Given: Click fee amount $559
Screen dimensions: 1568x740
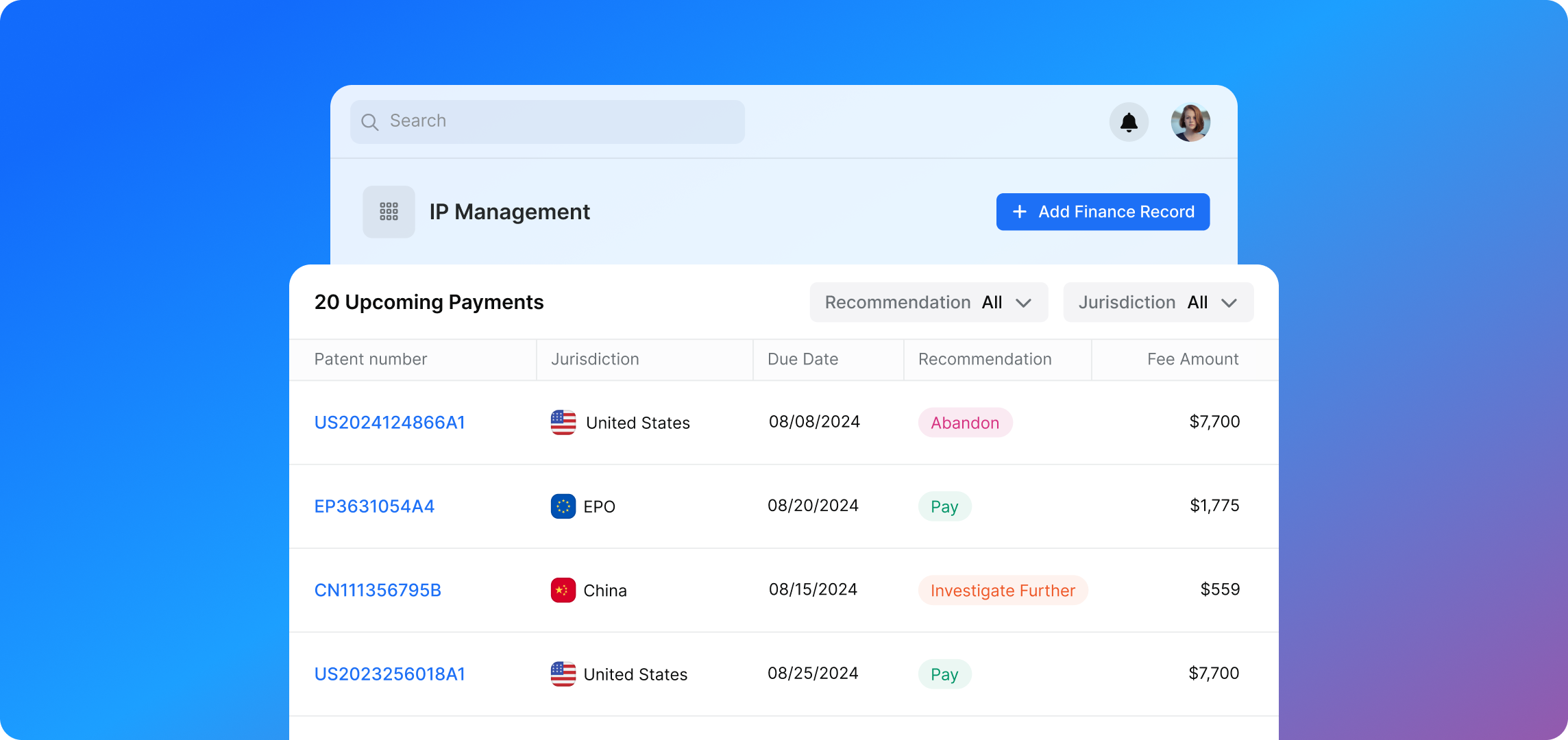Looking at the screenshot, I should tap(1220, 589).
